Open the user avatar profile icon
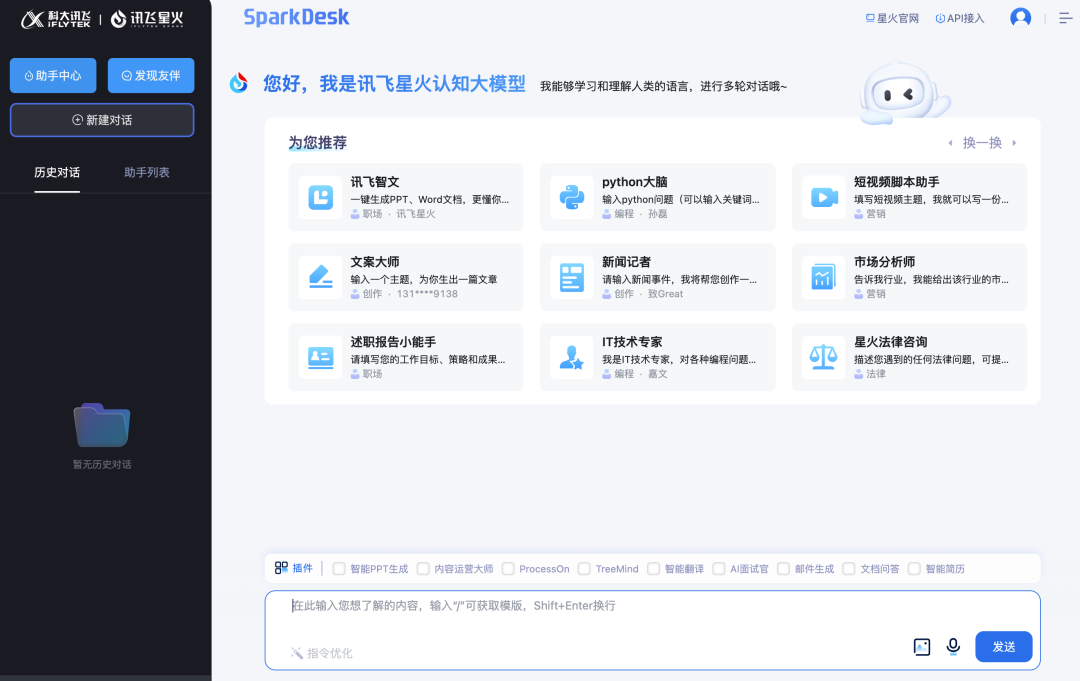The height and width of the screenshot is (681, 1080). click(x=1020, y=17)
